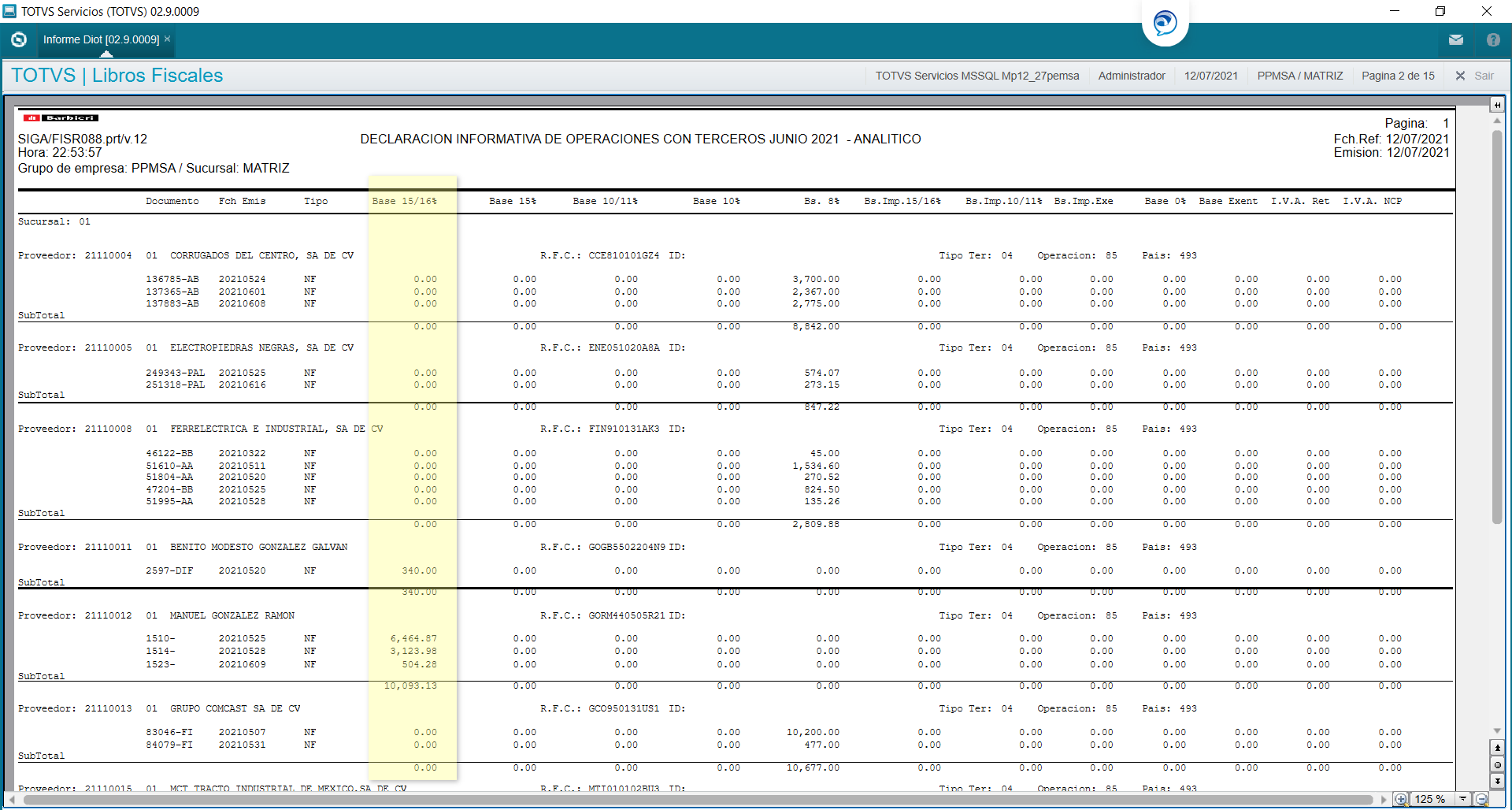Open the help question mark icon
This screenshot has height=810, width=1512.
coord(1493,39)
